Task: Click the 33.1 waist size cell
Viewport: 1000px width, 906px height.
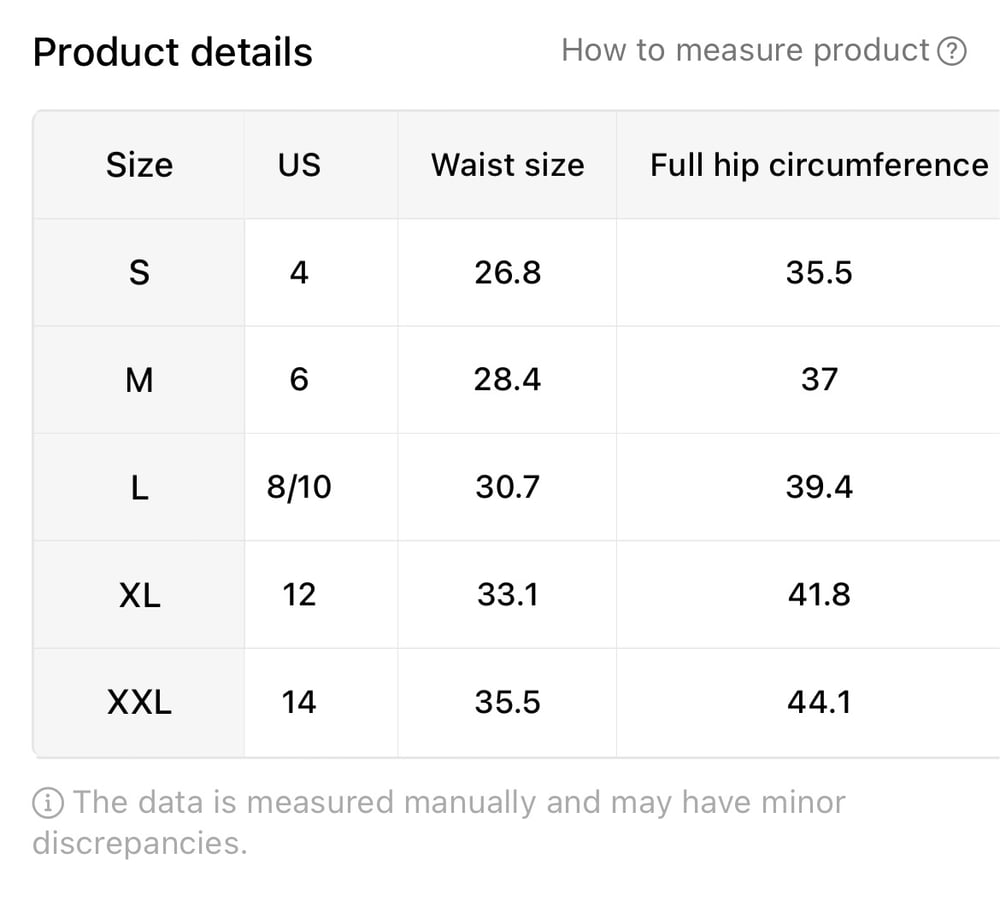Action: (x=508, y=595)
